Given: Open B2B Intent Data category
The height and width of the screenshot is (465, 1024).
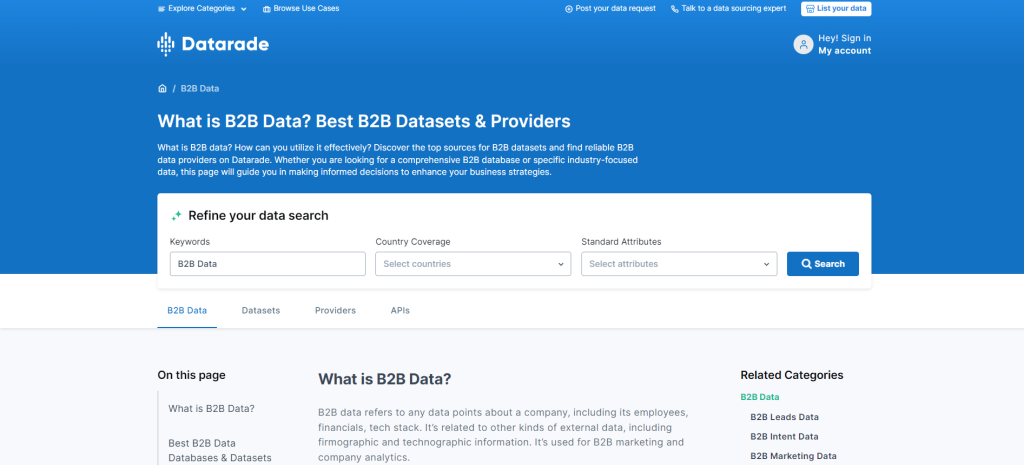Looking at the screenshot, I should pos(784,436).
